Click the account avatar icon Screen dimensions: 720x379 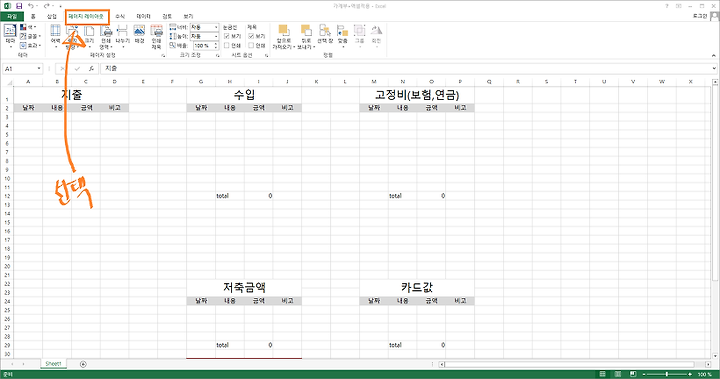click(714, 17)
